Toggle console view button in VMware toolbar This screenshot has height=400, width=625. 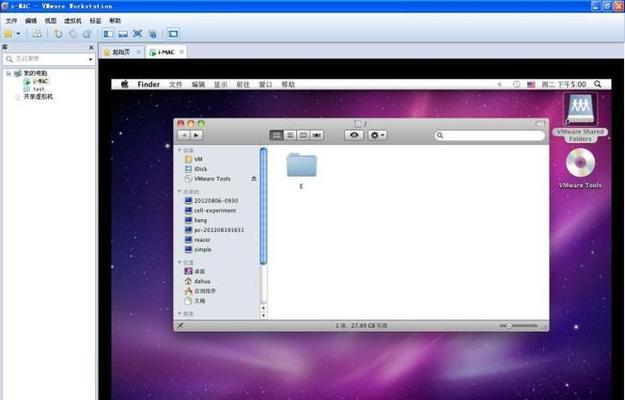click(173, 34)
